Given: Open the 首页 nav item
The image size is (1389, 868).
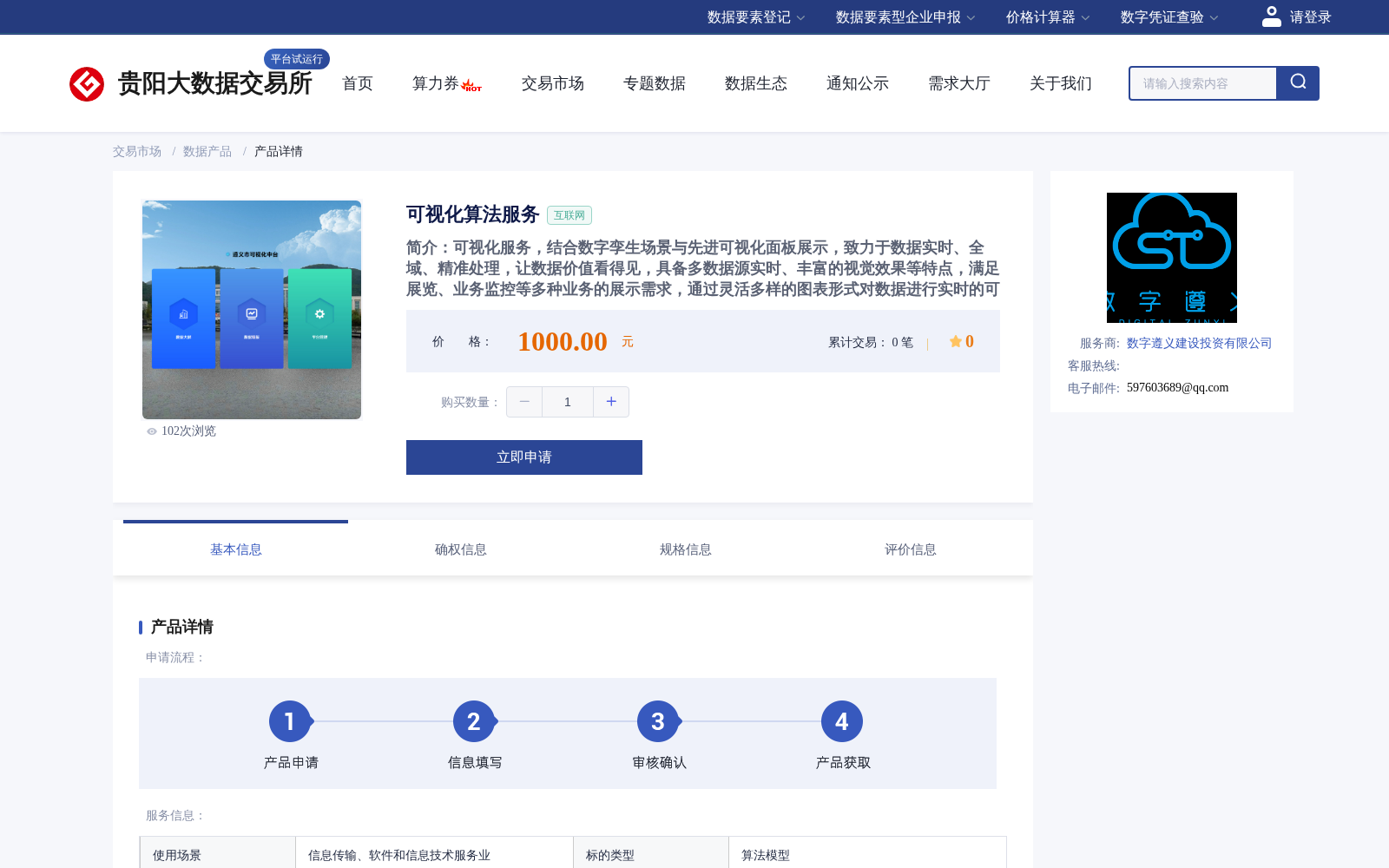Looking at the screenshot, I should tap(358, 83).
